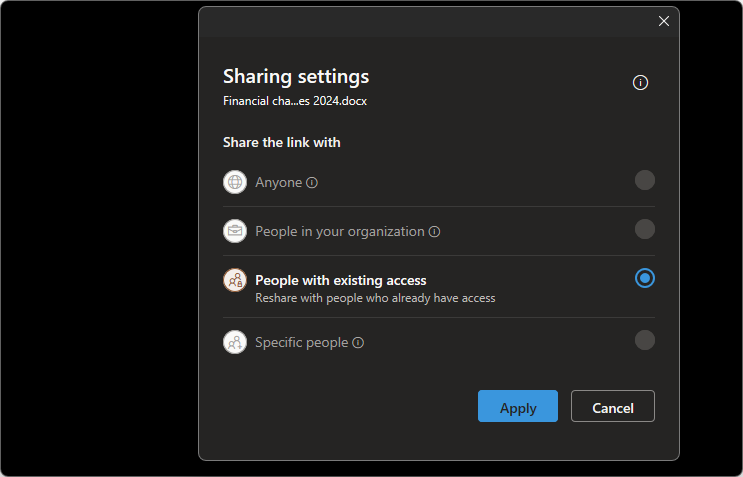
Task: Click the Anyone option label
Action: click(x=278, y=183)
